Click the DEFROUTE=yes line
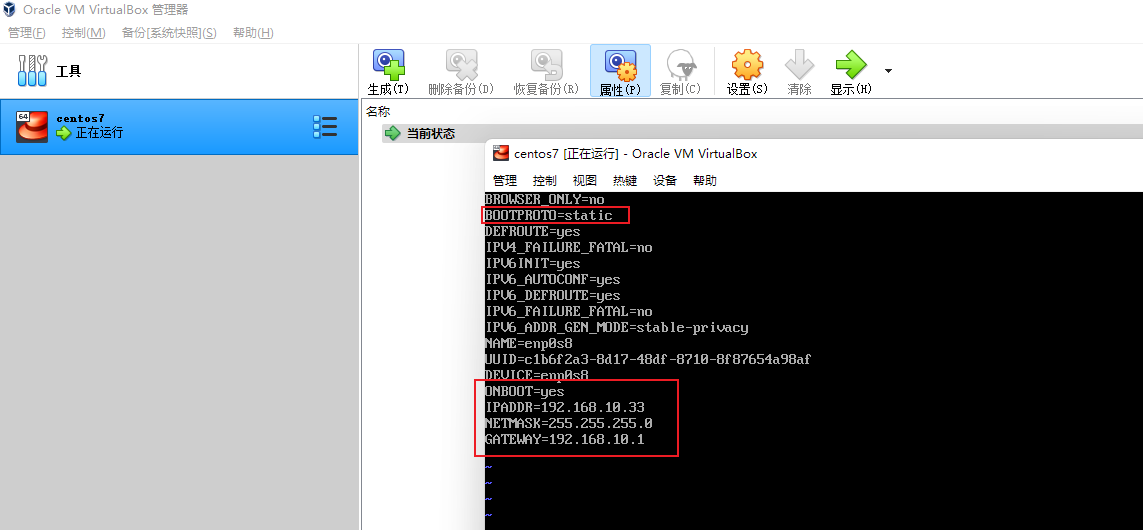This screenshot has width=1143, height=530. point(532,231)
